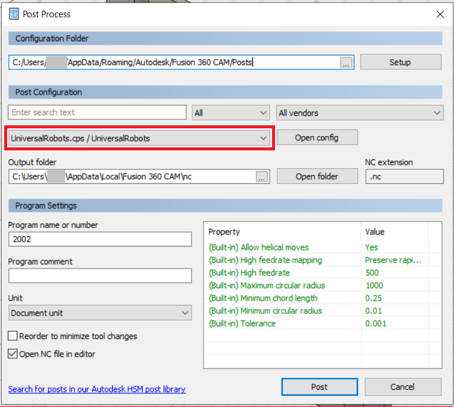The height and width of the screenshot is (407, 454).
Task: Click the Property column header
Action: point(282,232)
